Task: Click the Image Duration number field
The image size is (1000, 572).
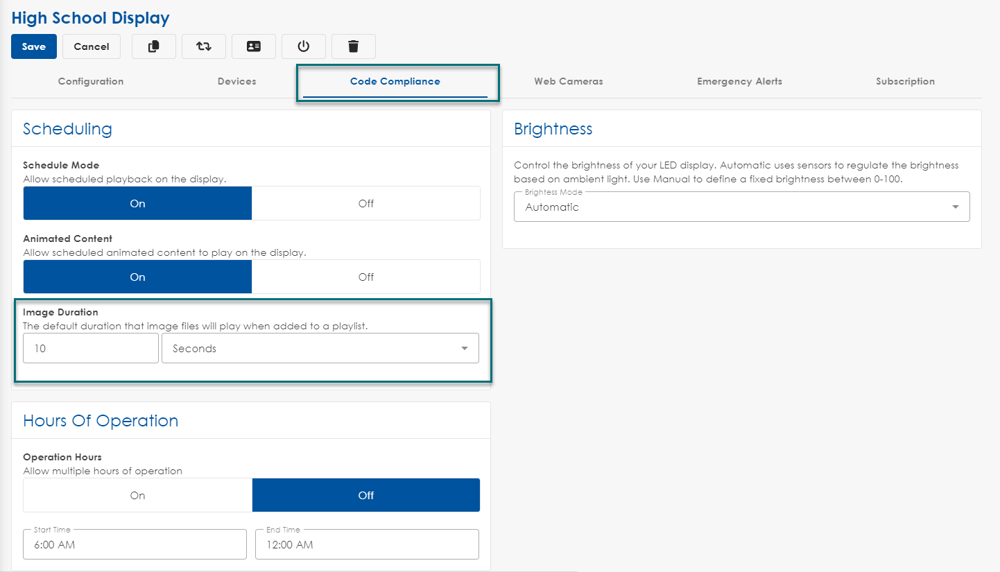Action: [91, 348]
